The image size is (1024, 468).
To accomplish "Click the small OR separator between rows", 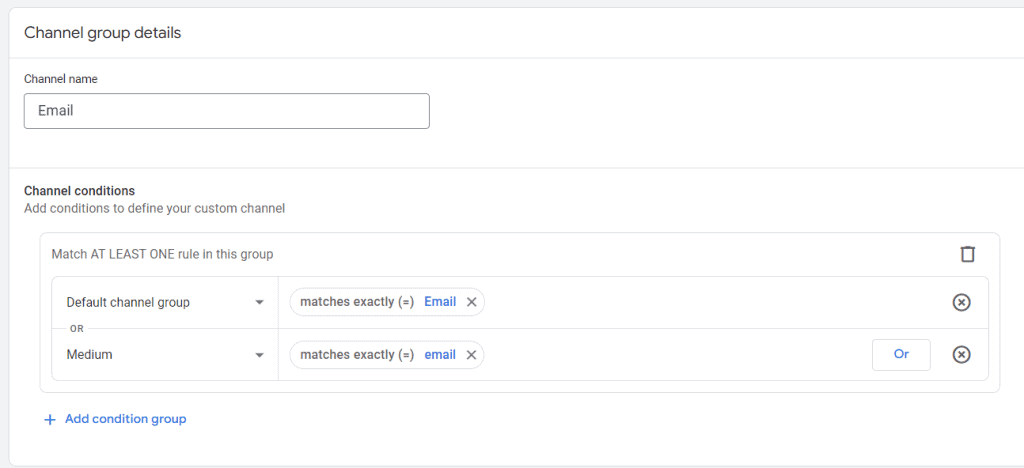I will coord(76,328).
